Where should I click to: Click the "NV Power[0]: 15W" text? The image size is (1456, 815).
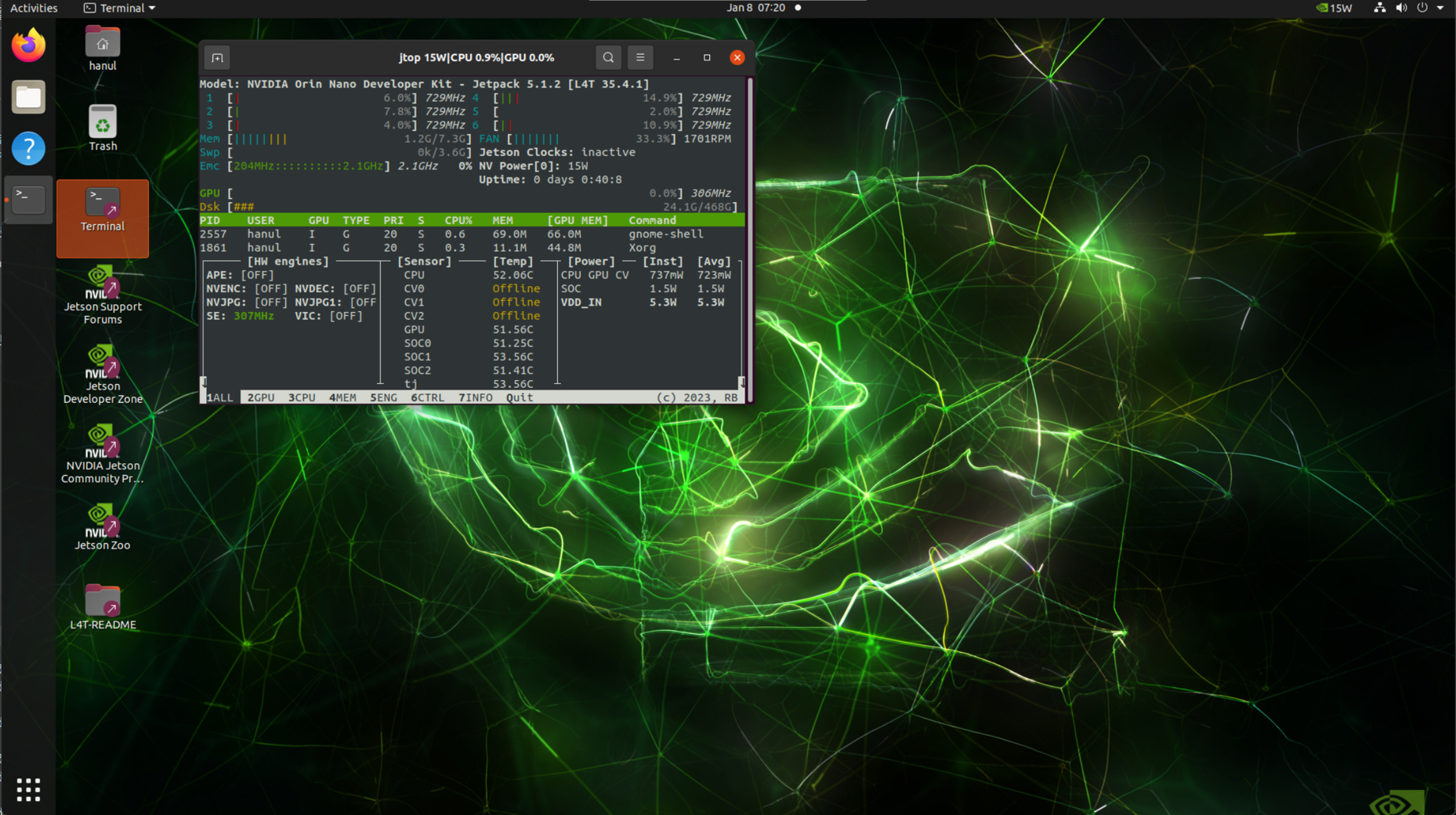[x=533, y=166]
